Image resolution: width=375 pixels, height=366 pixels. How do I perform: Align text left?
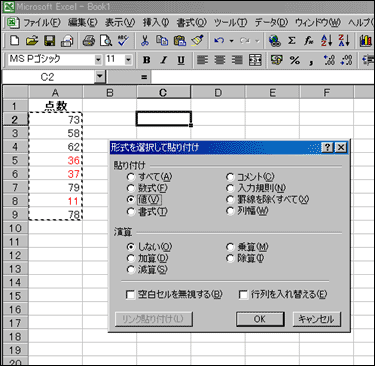click(202, 60)
